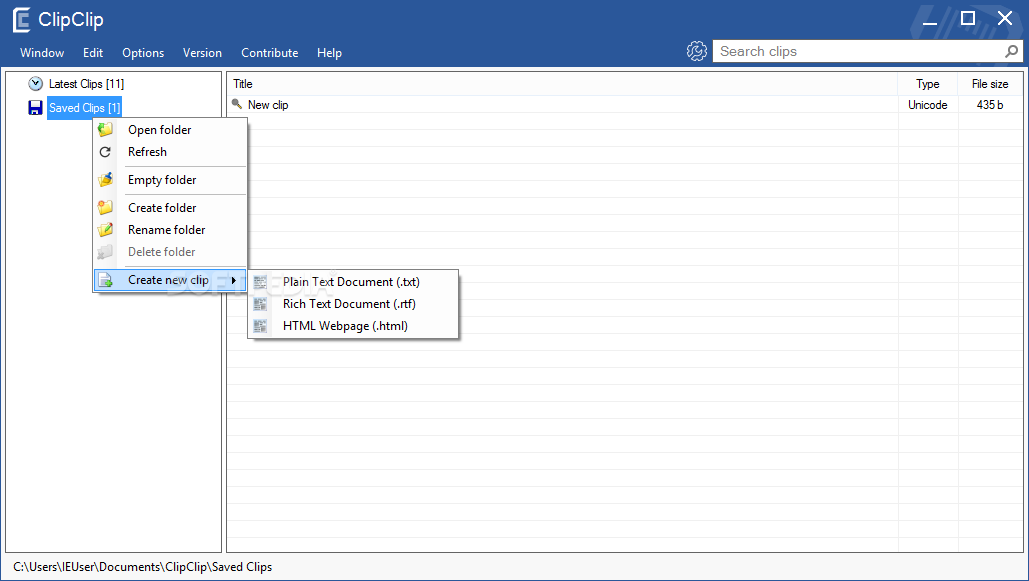The height and width of the screenshot is (581, 1029).
Task: Choose Refresh from context menu
Action: 171,152
